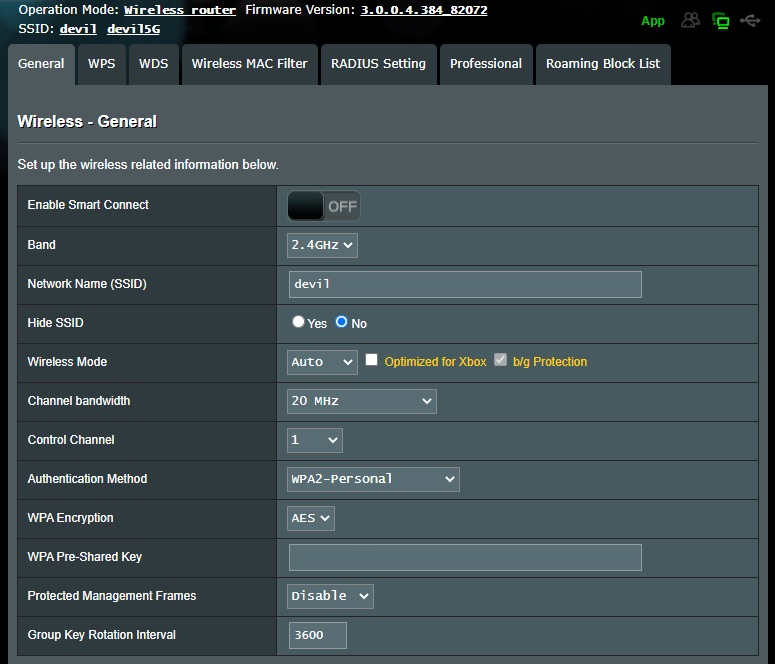
Task: Select Yes for Hide SSID
Action: click(x=298, y=322)
